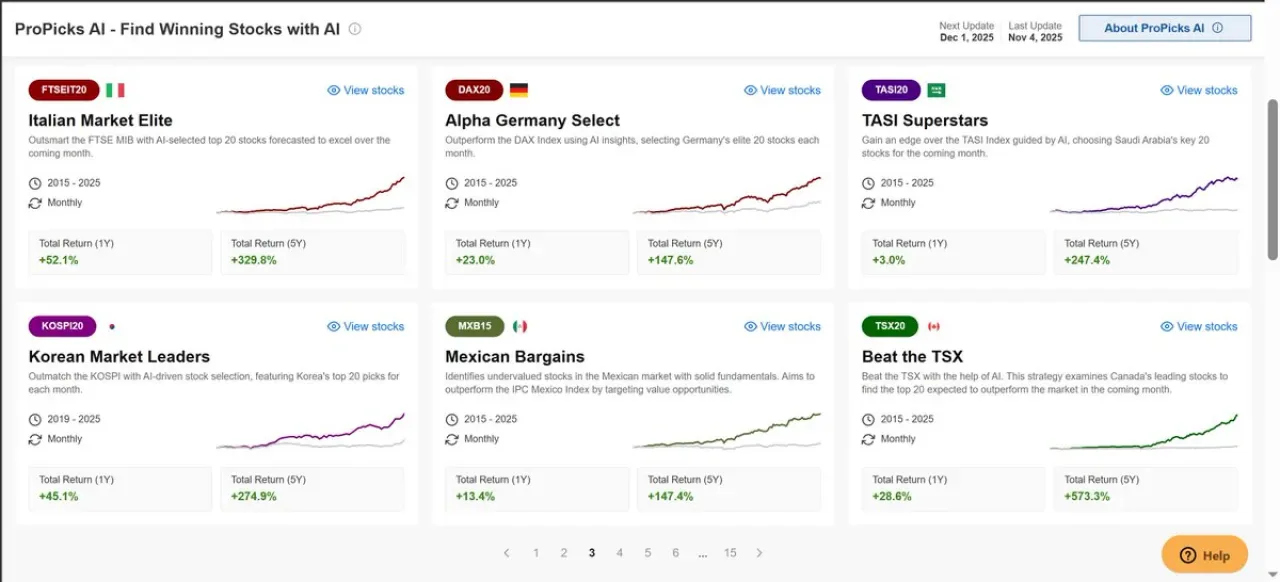Click the purple KOSPI20 badge
1280x582 pixels.
(x=63, y=326)
